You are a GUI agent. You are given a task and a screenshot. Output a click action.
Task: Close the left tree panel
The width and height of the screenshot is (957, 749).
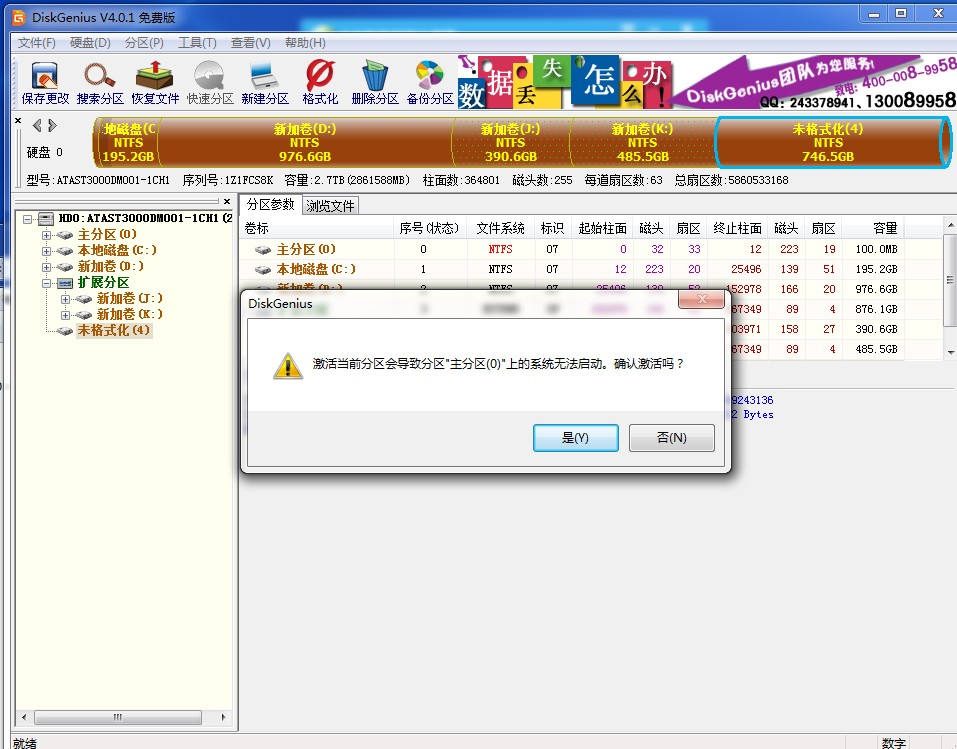tap(227, 201)
